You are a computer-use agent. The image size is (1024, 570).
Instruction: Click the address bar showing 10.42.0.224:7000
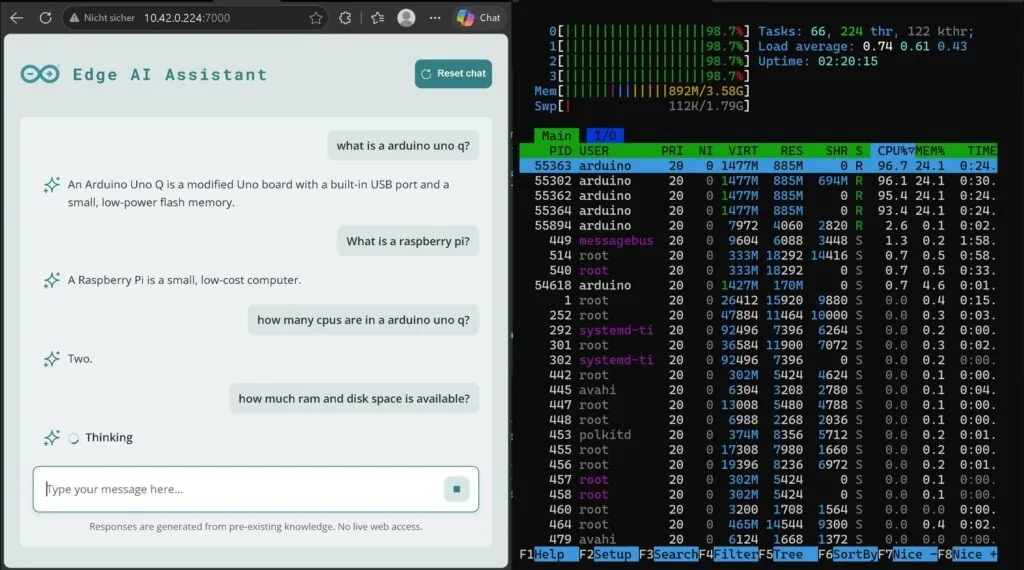pos(187,18)
